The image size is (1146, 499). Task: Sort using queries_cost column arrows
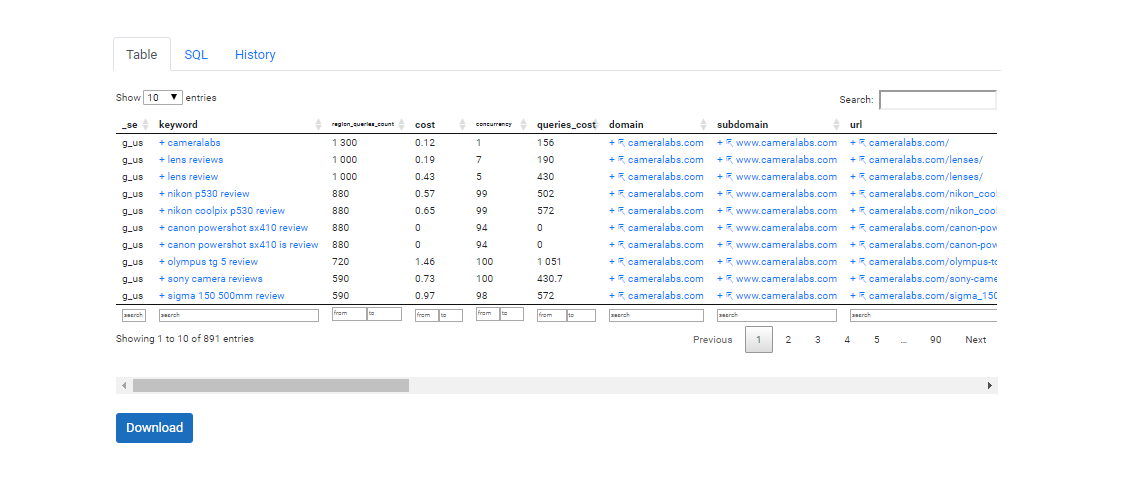click(x=597, y=125)
